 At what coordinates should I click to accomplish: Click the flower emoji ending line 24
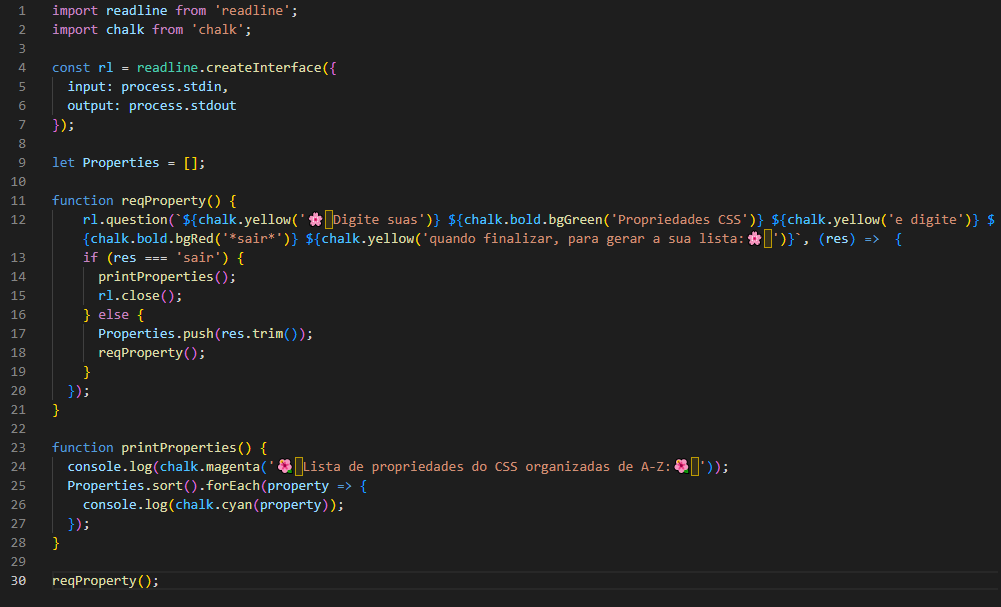pos(681,466)
